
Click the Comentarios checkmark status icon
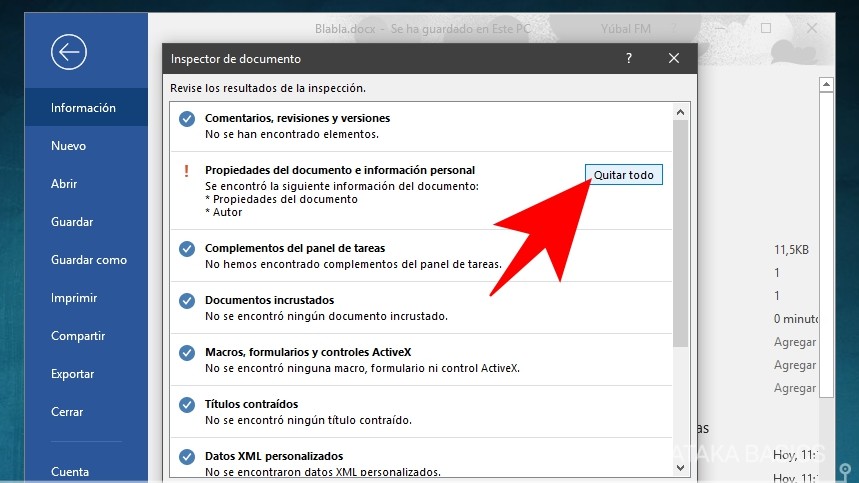point(186,119)
